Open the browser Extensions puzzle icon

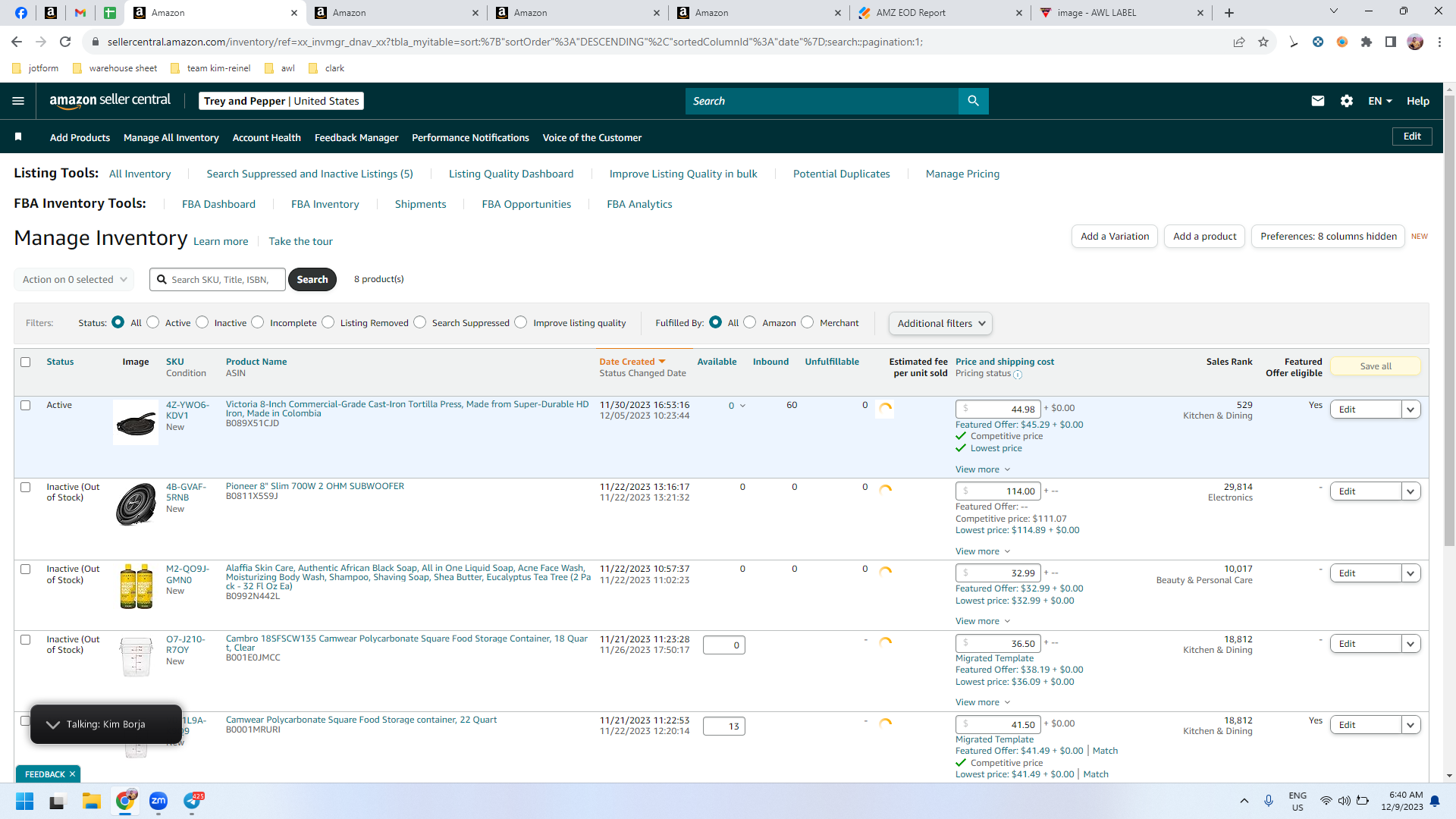(1367, 42)
